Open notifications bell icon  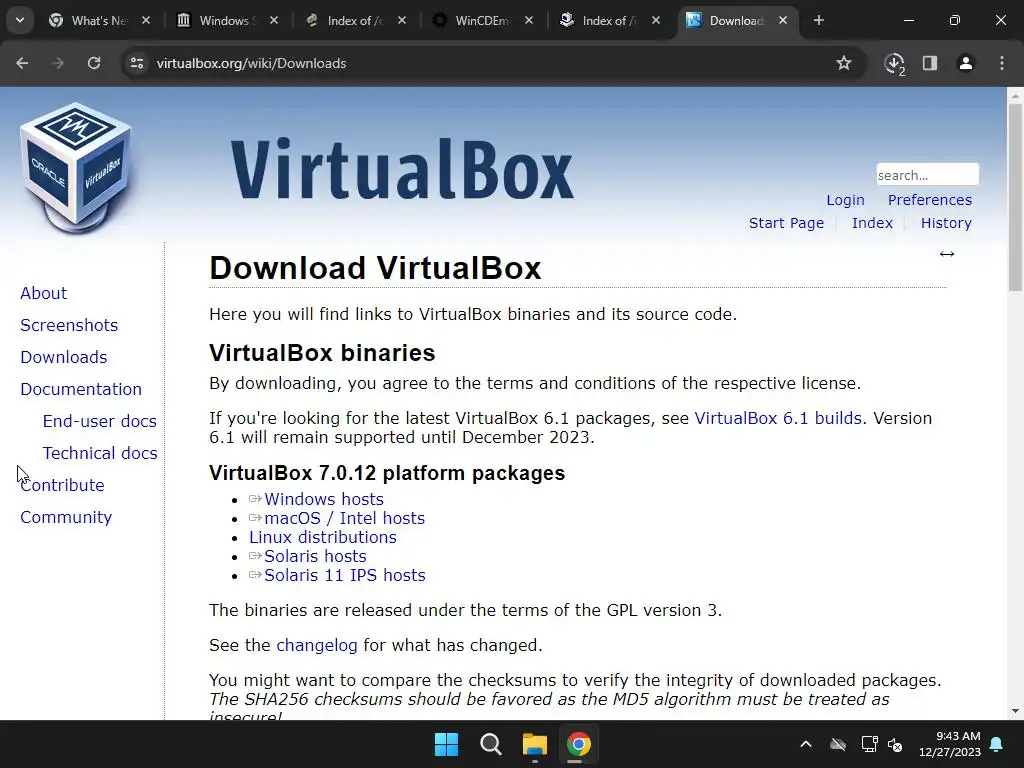[997, 744]
